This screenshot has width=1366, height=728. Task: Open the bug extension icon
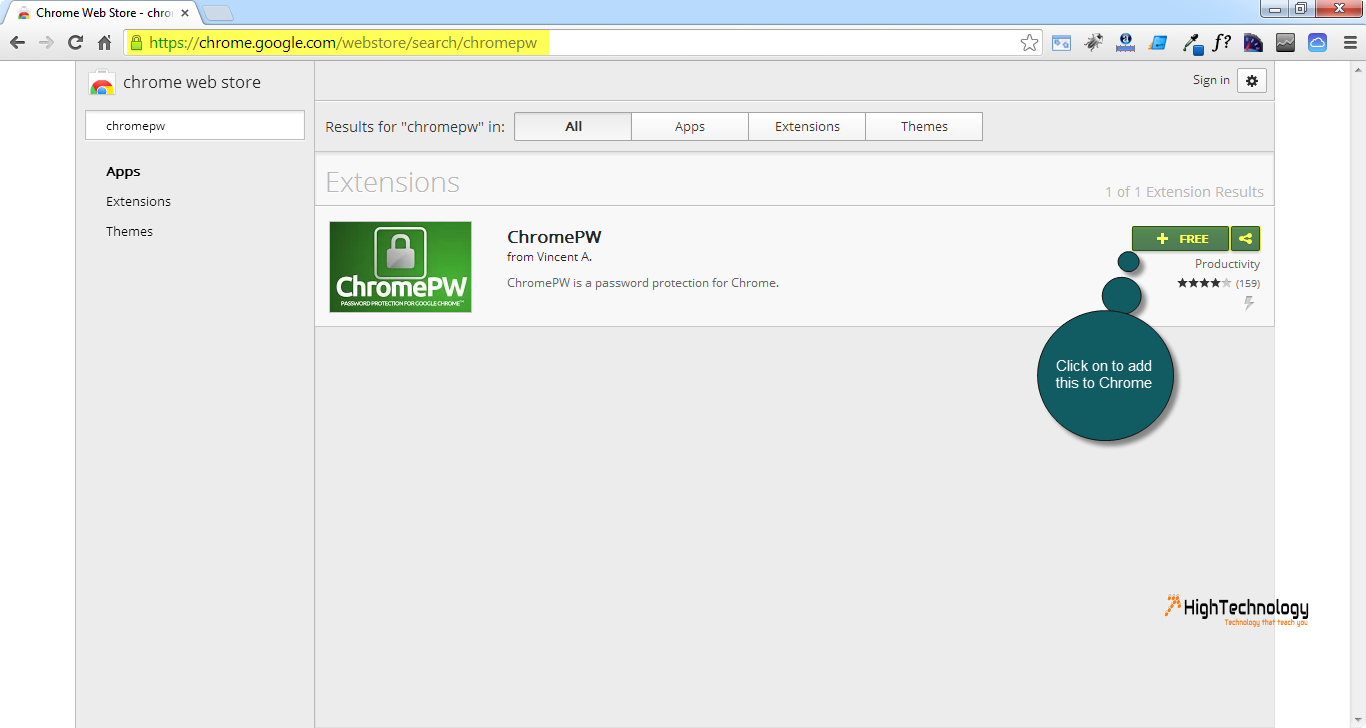(1094, 43)
